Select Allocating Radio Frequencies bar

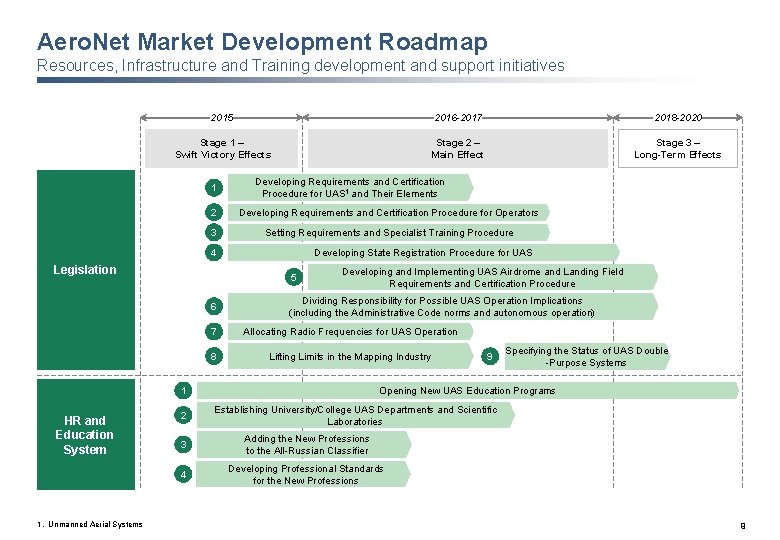click(350, 331)
